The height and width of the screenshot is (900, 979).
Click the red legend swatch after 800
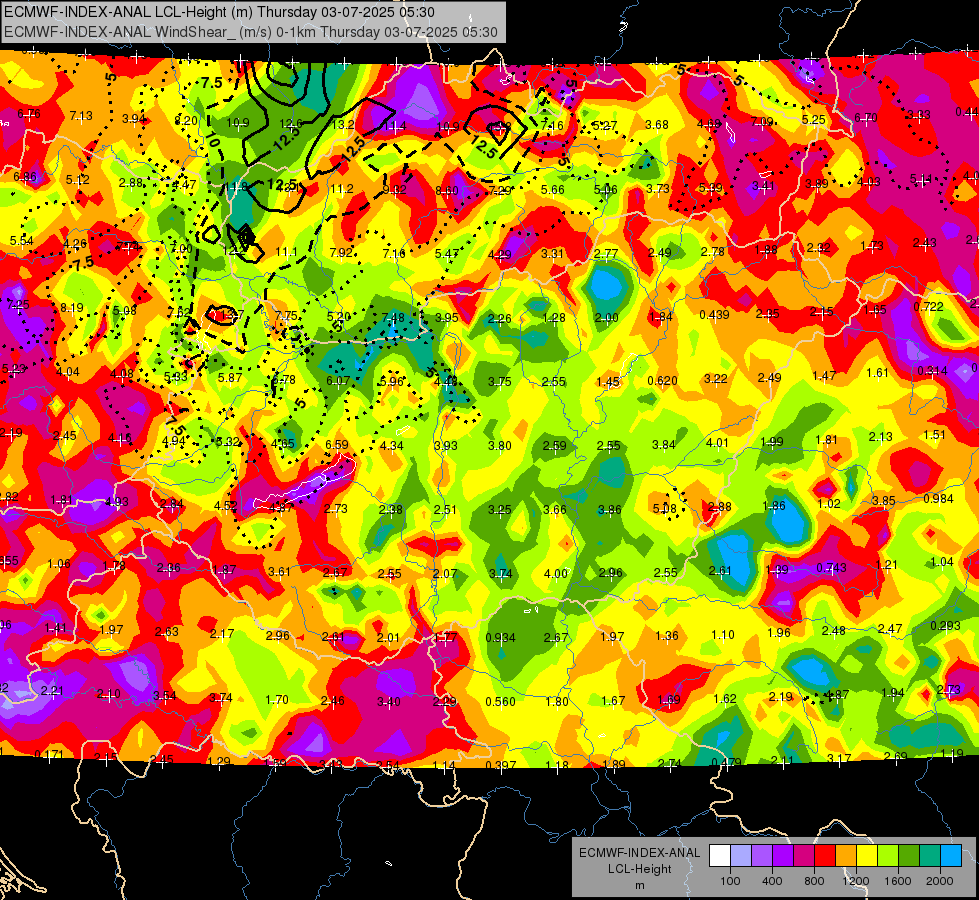[x=825, y=856]
